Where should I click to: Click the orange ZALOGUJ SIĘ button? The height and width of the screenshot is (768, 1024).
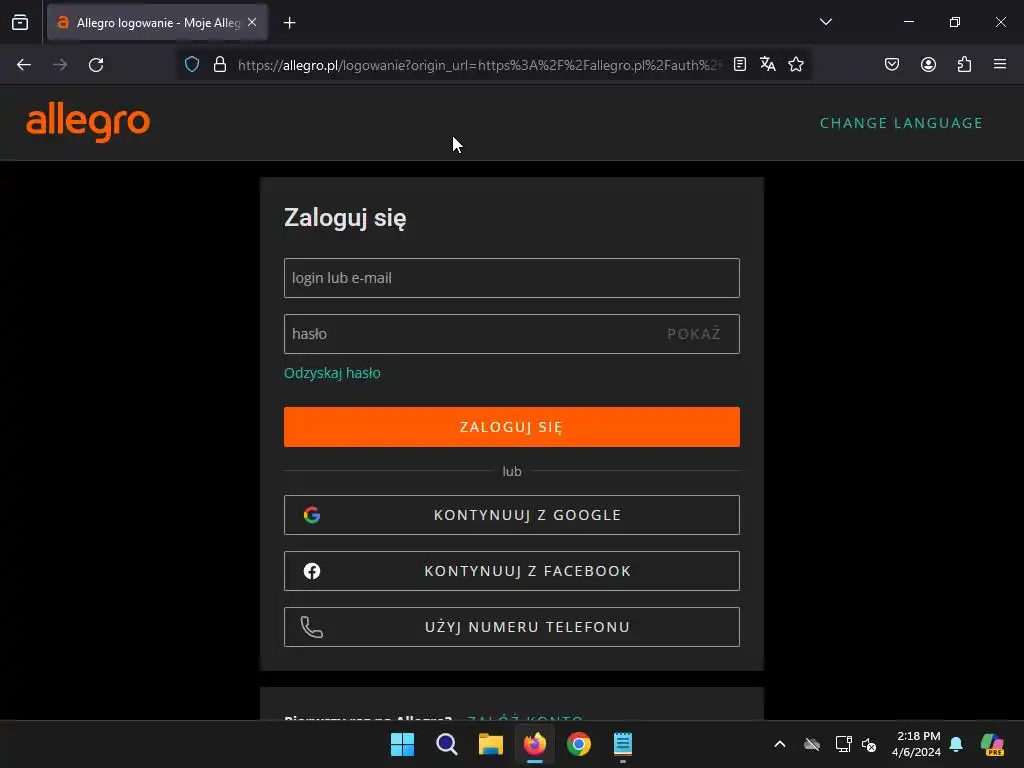(511, 427)
